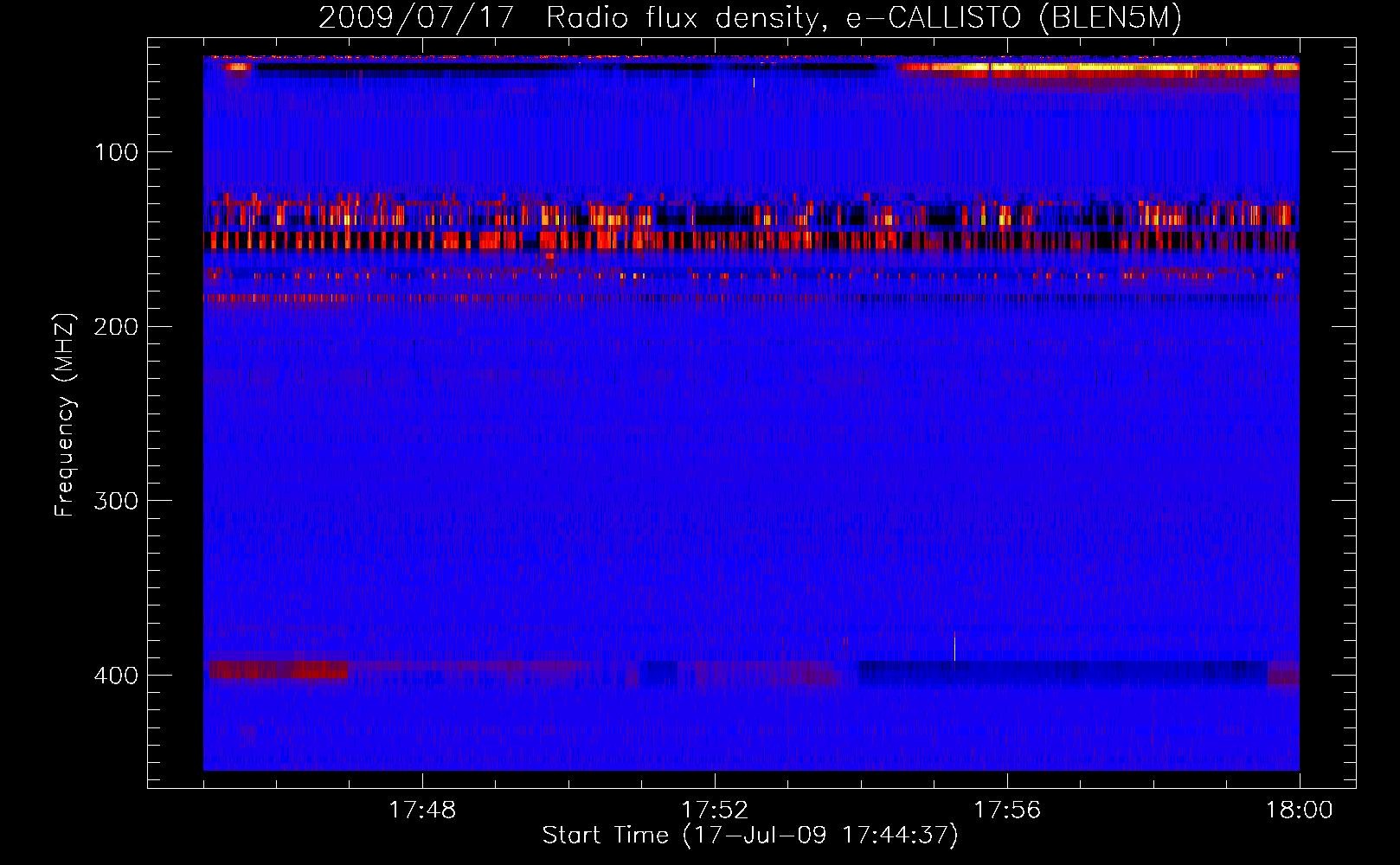Click the red interference band near 150 MHz
Screen dimensions: 1400x865
point(751,240)
